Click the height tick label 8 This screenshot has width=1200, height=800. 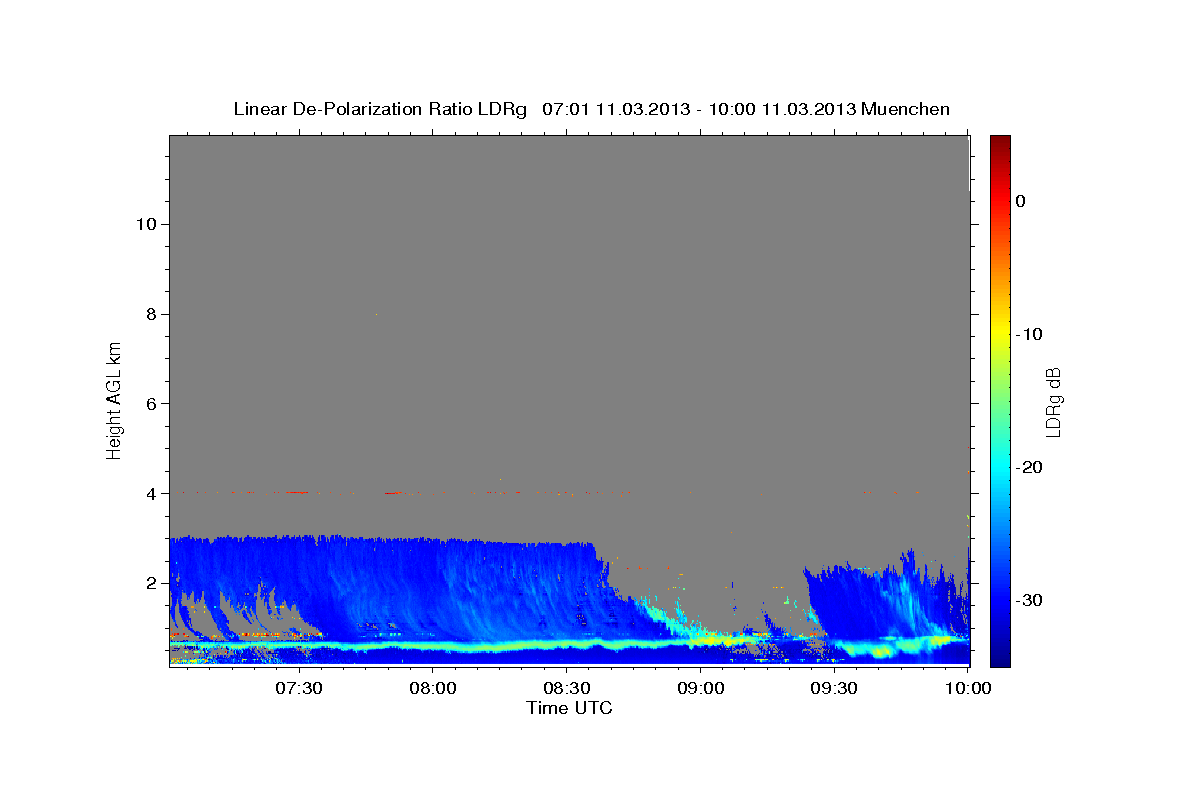[x=150, y=314]
